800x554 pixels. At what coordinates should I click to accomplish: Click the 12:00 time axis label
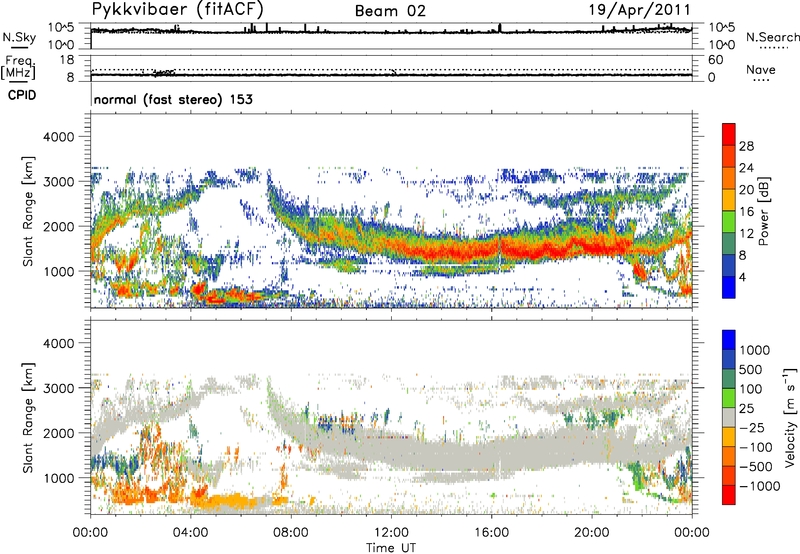click(391, 533)
